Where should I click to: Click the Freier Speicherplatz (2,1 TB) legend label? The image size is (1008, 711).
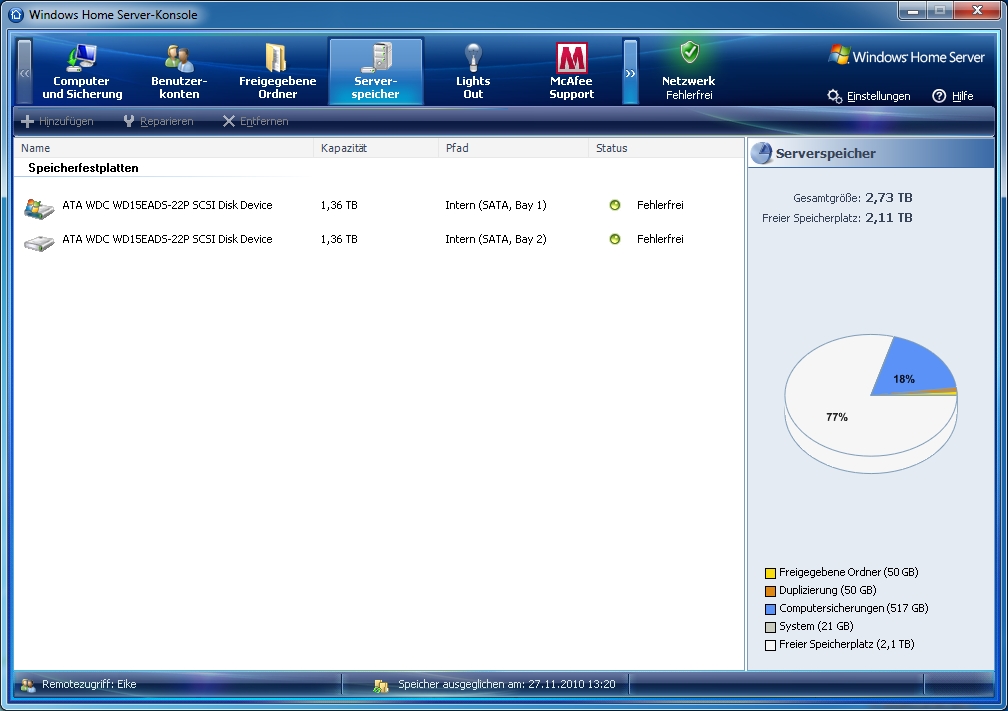pos(847,644)
